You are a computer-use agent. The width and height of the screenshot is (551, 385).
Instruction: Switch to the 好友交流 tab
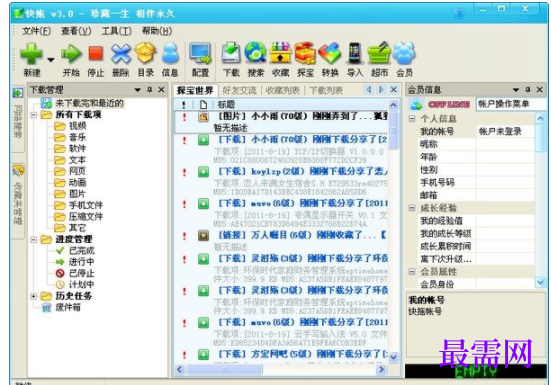[x=239, y=90]
